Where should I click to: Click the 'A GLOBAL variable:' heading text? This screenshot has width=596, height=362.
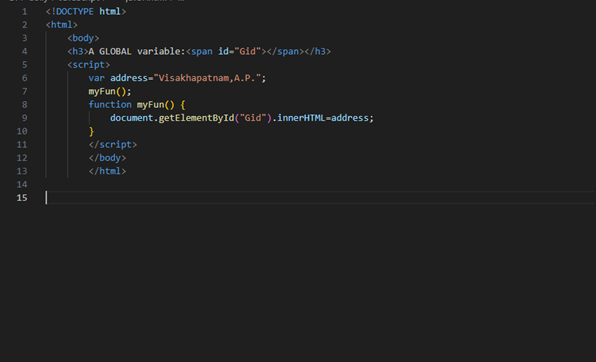pyautogui.click(x=137, y=52)
